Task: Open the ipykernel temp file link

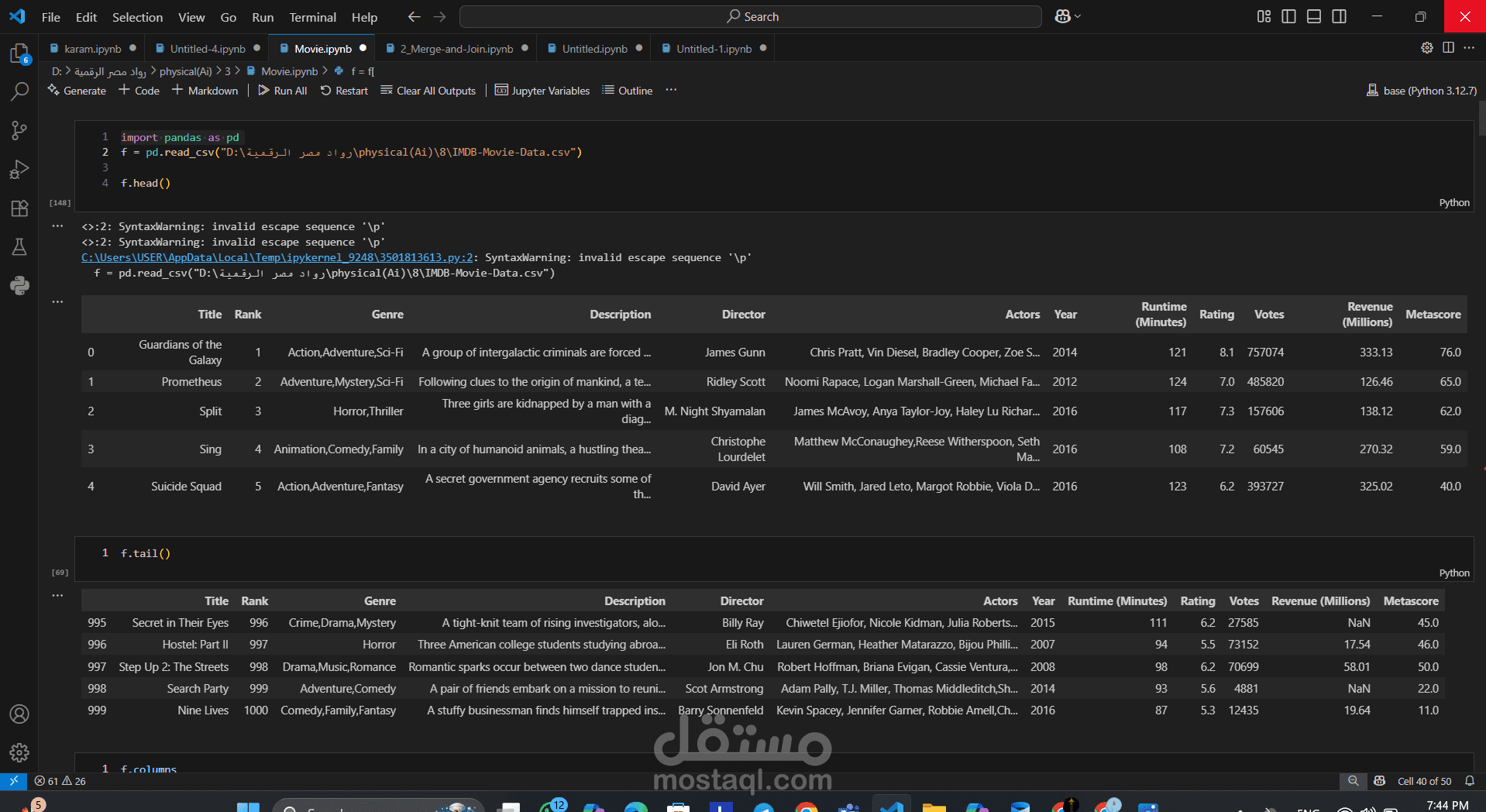Action: (277, 257)
